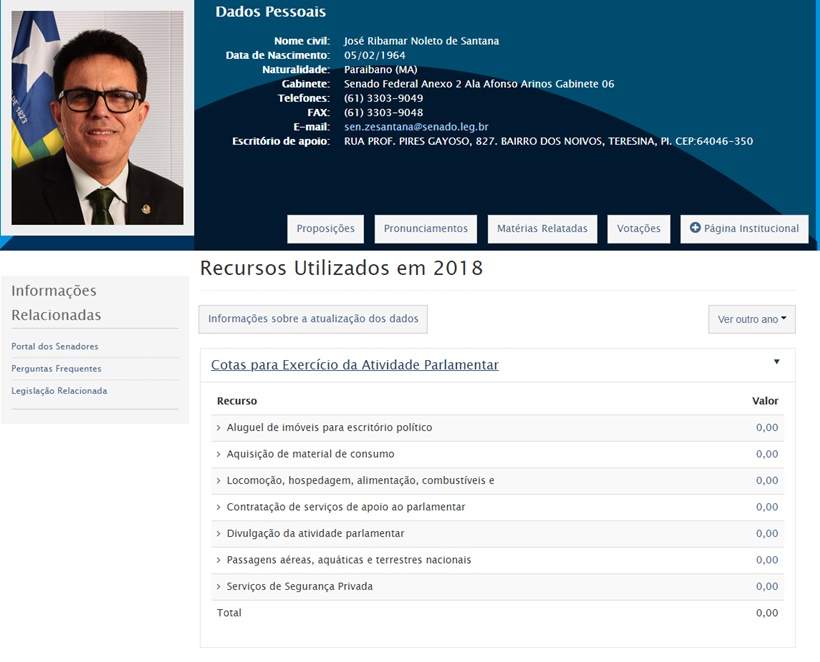
Task: Open the Página Institucional button
Action: [x=744, y=229]
